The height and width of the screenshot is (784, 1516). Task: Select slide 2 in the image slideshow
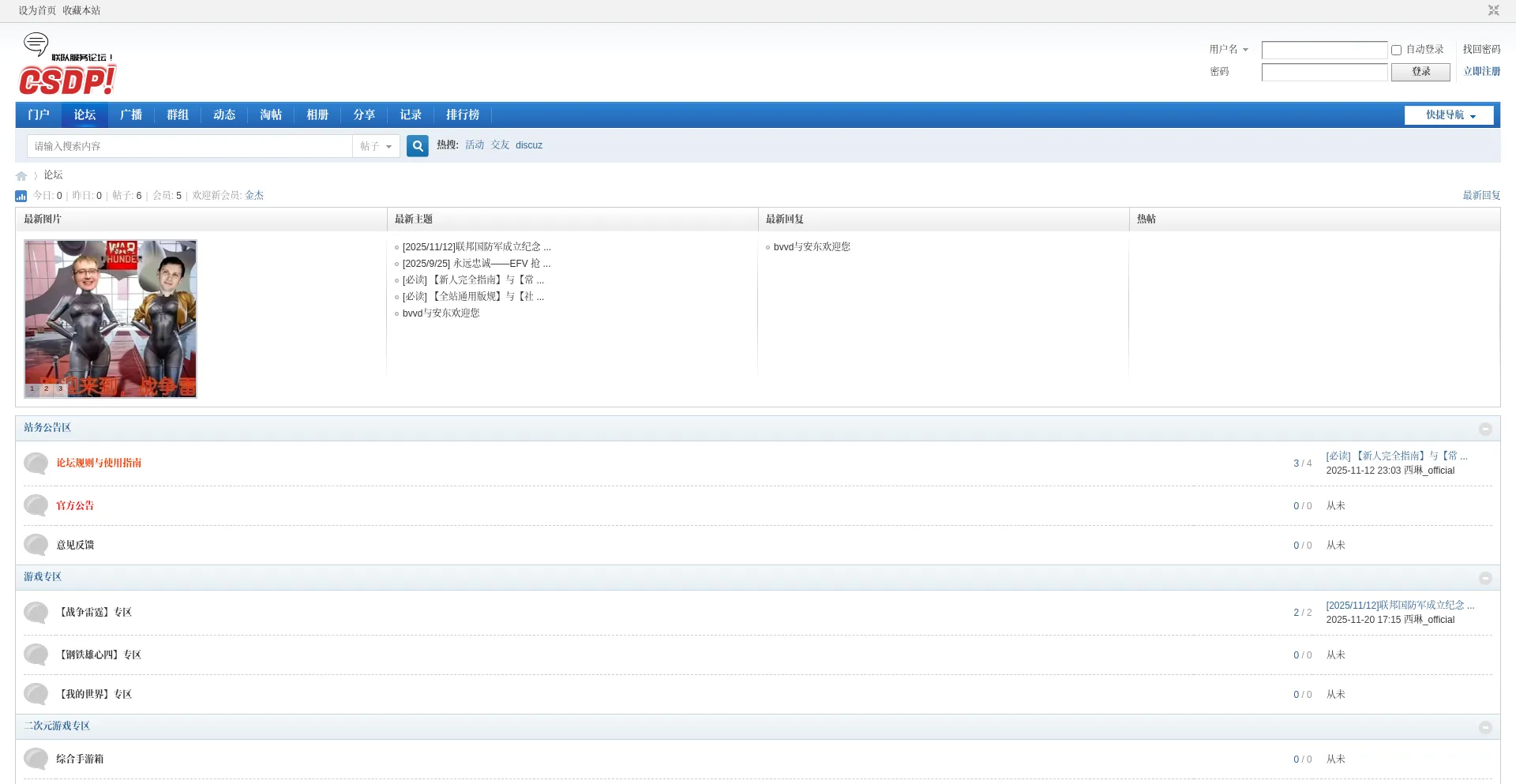click(46, 389)
